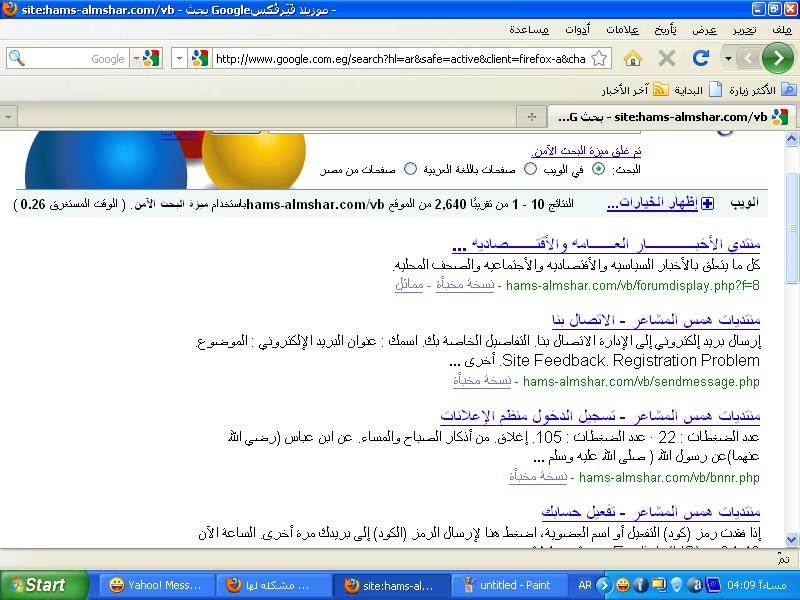
Task: Click the green Back navigation arrow
Action: (x=776, y=58)
